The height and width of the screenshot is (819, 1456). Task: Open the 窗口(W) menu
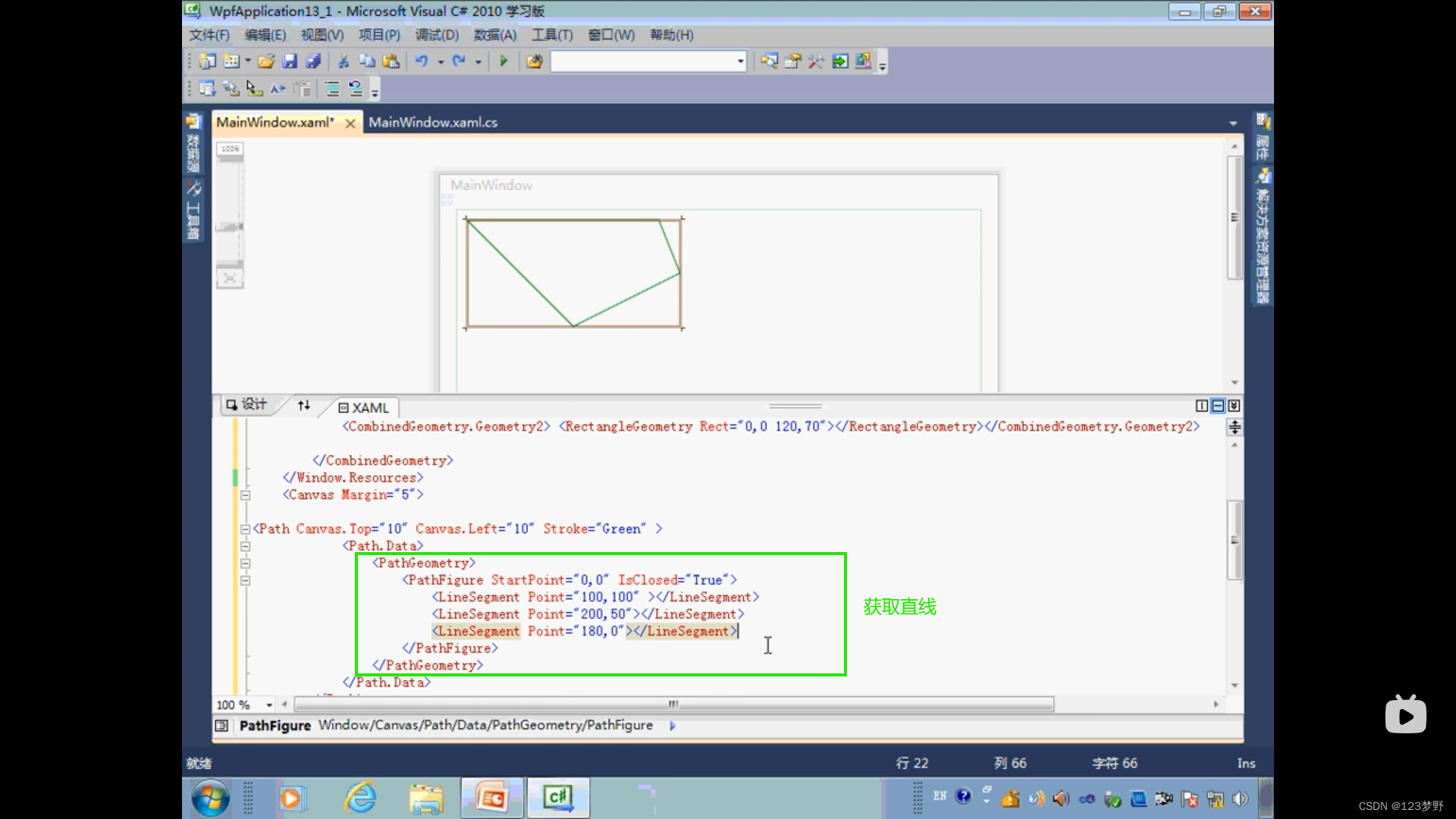pos(611,35)
